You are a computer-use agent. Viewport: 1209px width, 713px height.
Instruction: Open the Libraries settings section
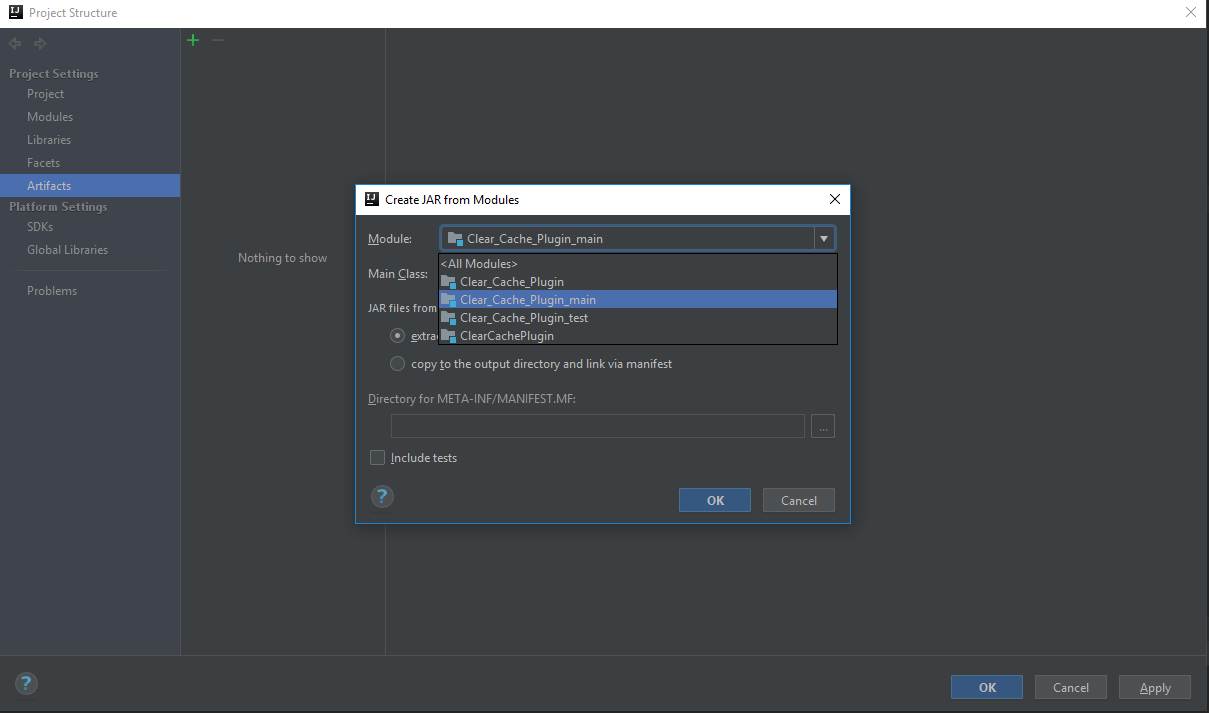tap(49, 140)
